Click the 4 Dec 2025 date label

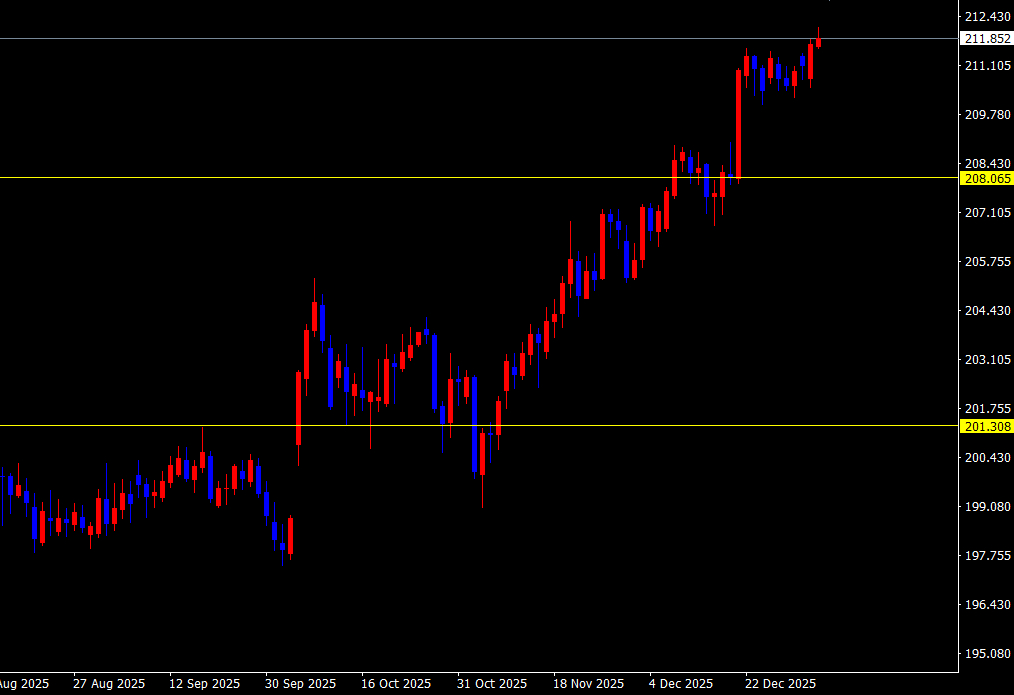point(681,683)
